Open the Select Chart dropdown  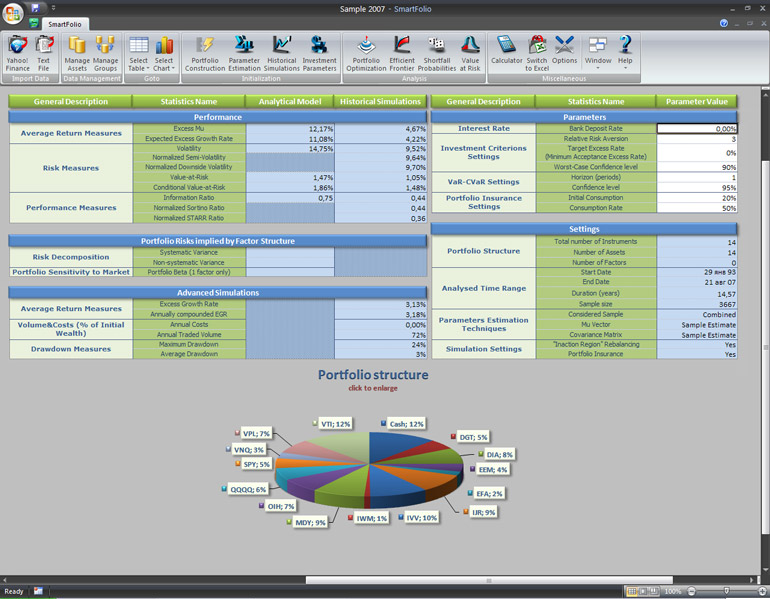[164, 54]
